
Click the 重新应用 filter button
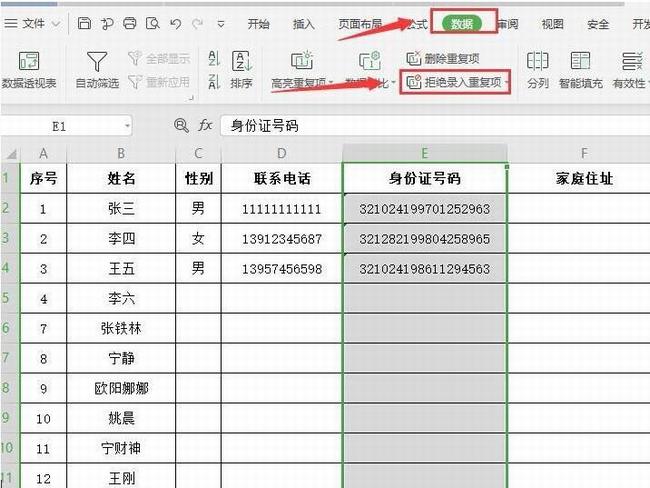pos(159,82)
